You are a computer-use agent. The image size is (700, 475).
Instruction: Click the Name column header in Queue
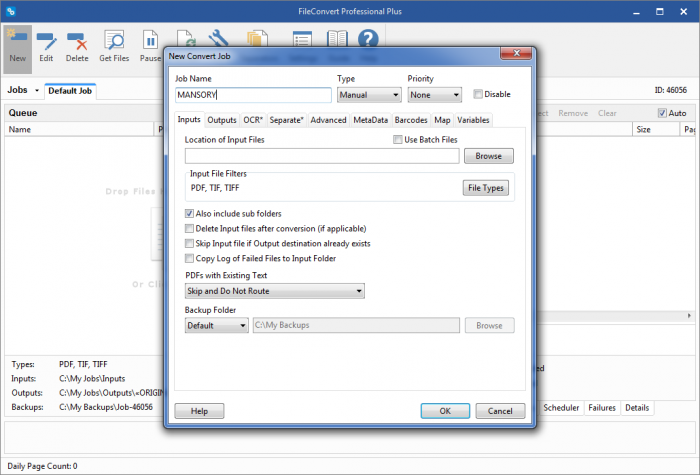pyautogui.click(x=79, y=129)
